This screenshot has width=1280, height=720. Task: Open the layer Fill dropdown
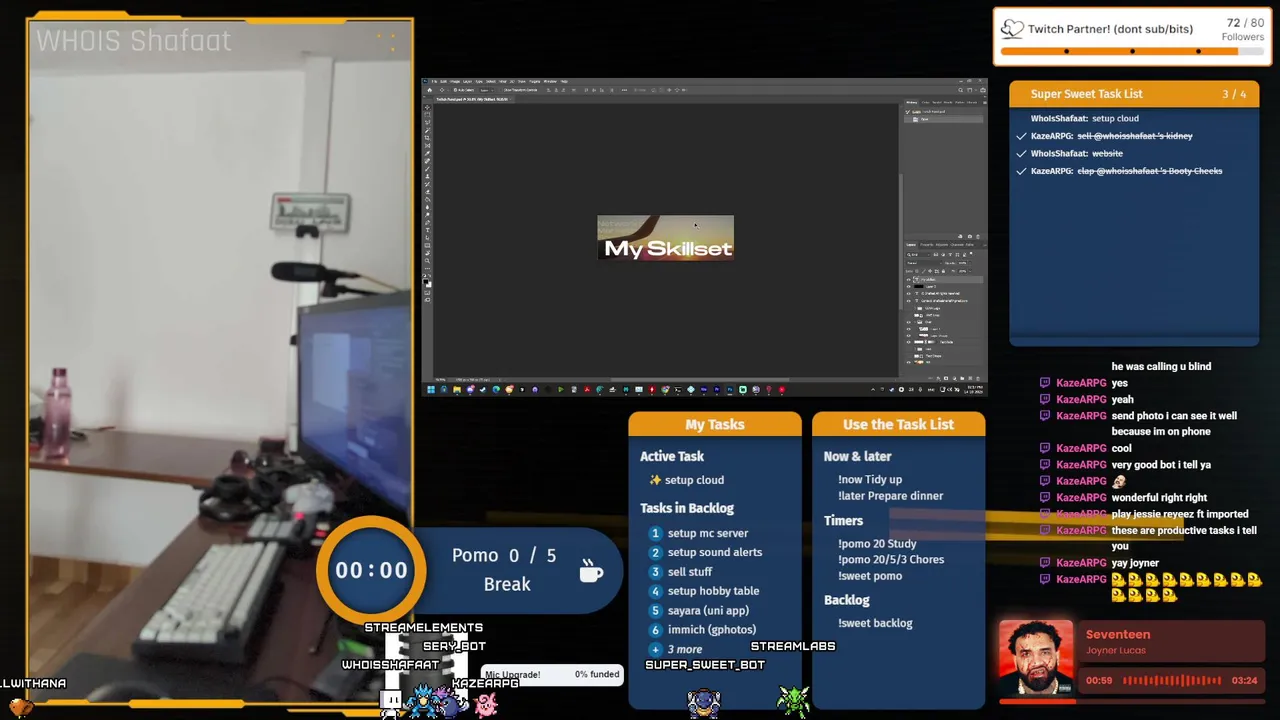(970, 271)
